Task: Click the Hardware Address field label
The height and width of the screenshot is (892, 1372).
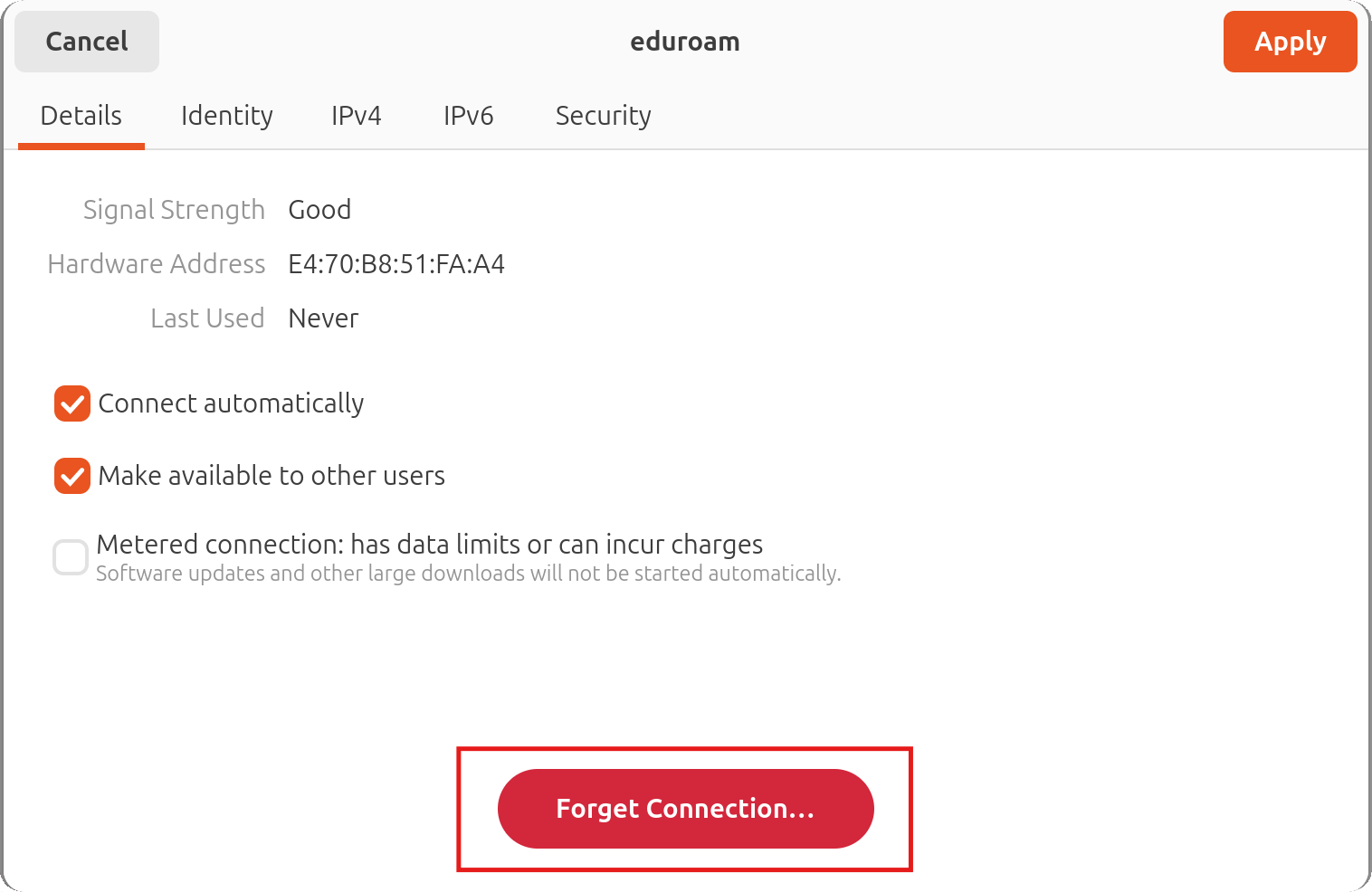Action: click(157, 264)
